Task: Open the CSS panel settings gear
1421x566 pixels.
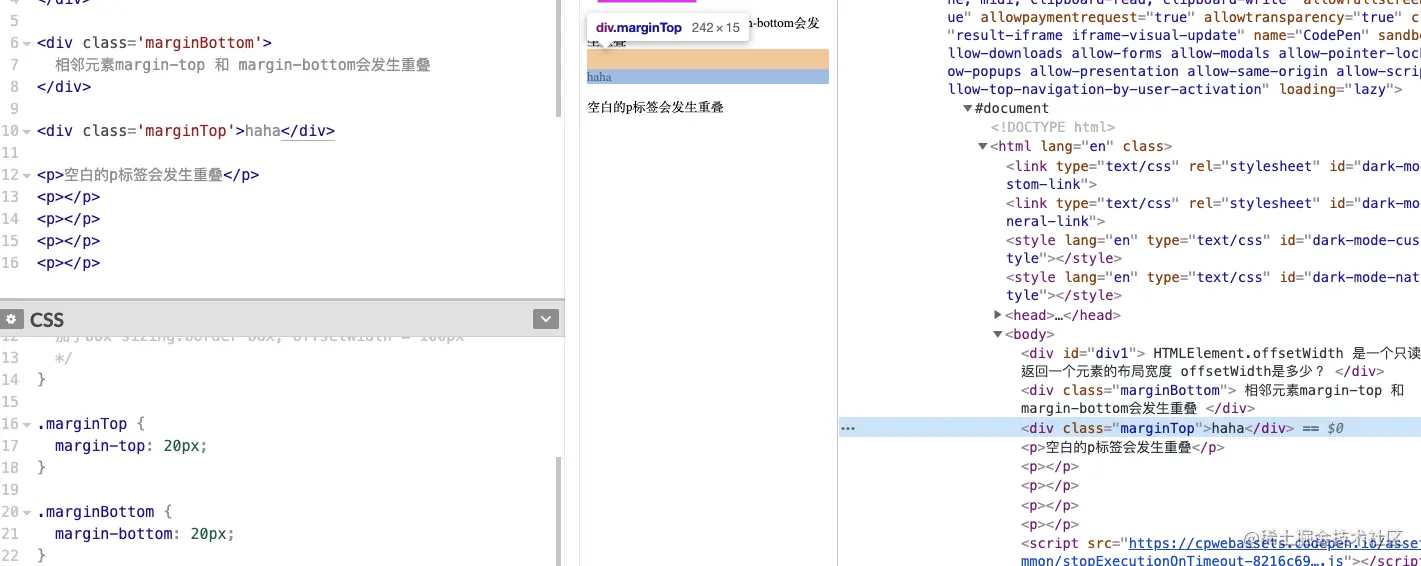Action: (x=12, y=320)
